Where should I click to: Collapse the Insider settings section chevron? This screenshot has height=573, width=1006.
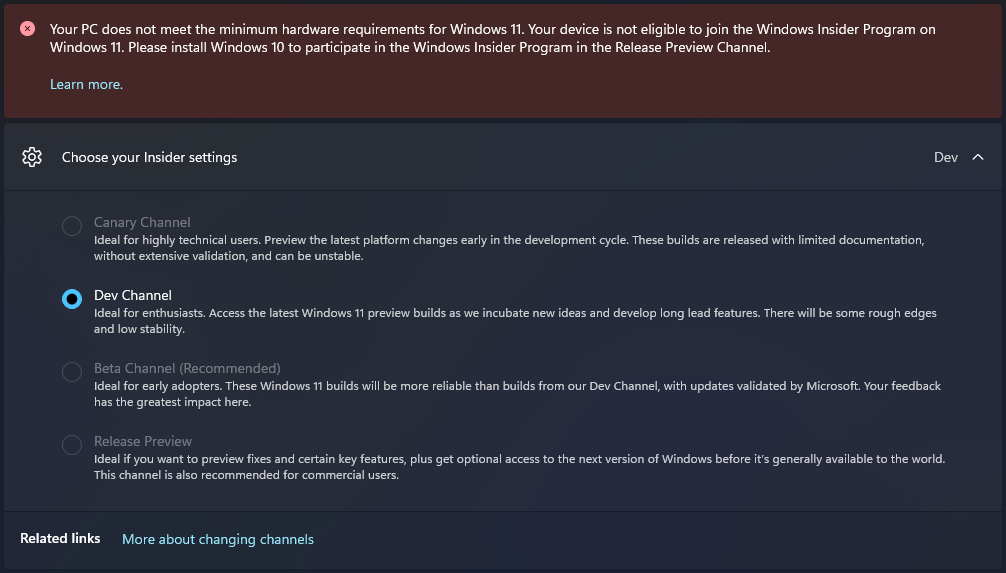pos(978,157)
